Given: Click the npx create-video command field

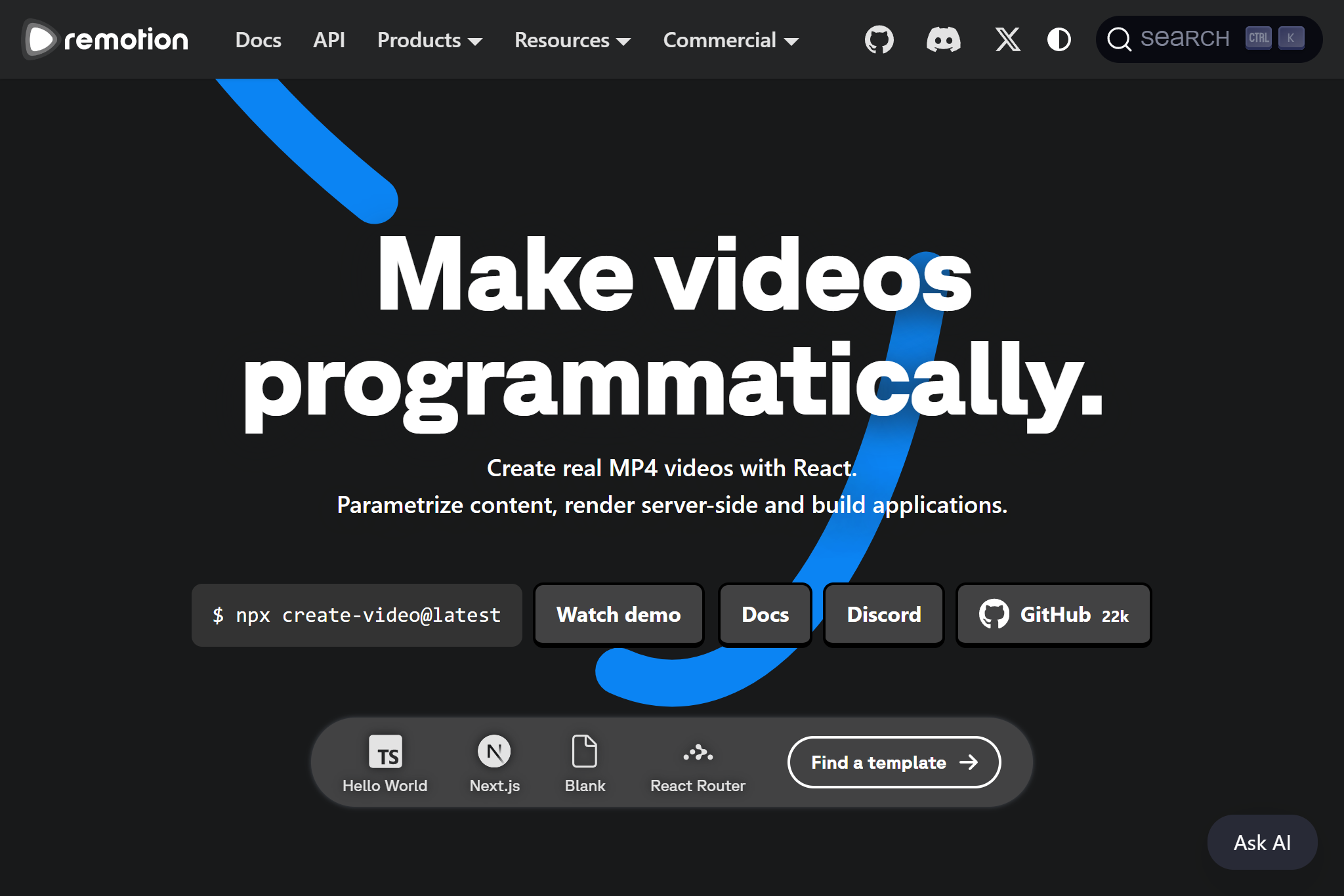Looking at the screenshot, I should pos(356,615).
